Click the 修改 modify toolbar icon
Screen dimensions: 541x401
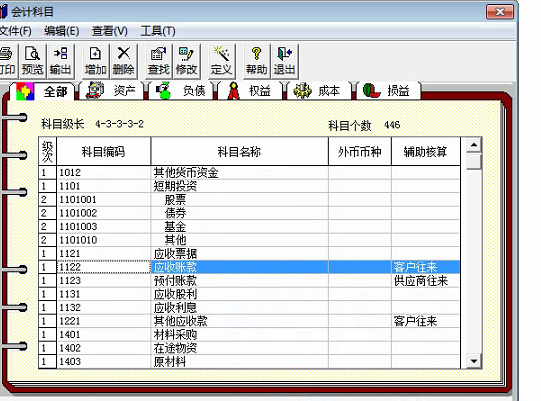point(186,61)
